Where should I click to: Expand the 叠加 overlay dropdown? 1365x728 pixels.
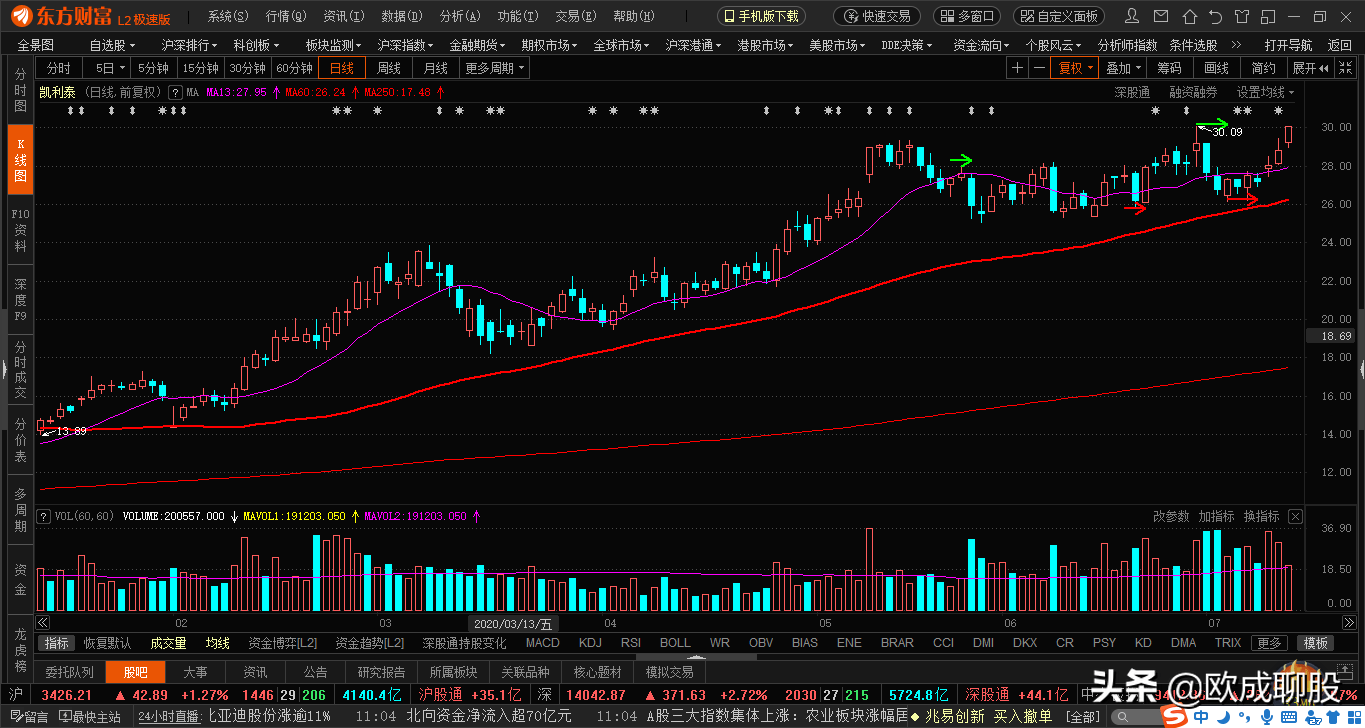1123,68
